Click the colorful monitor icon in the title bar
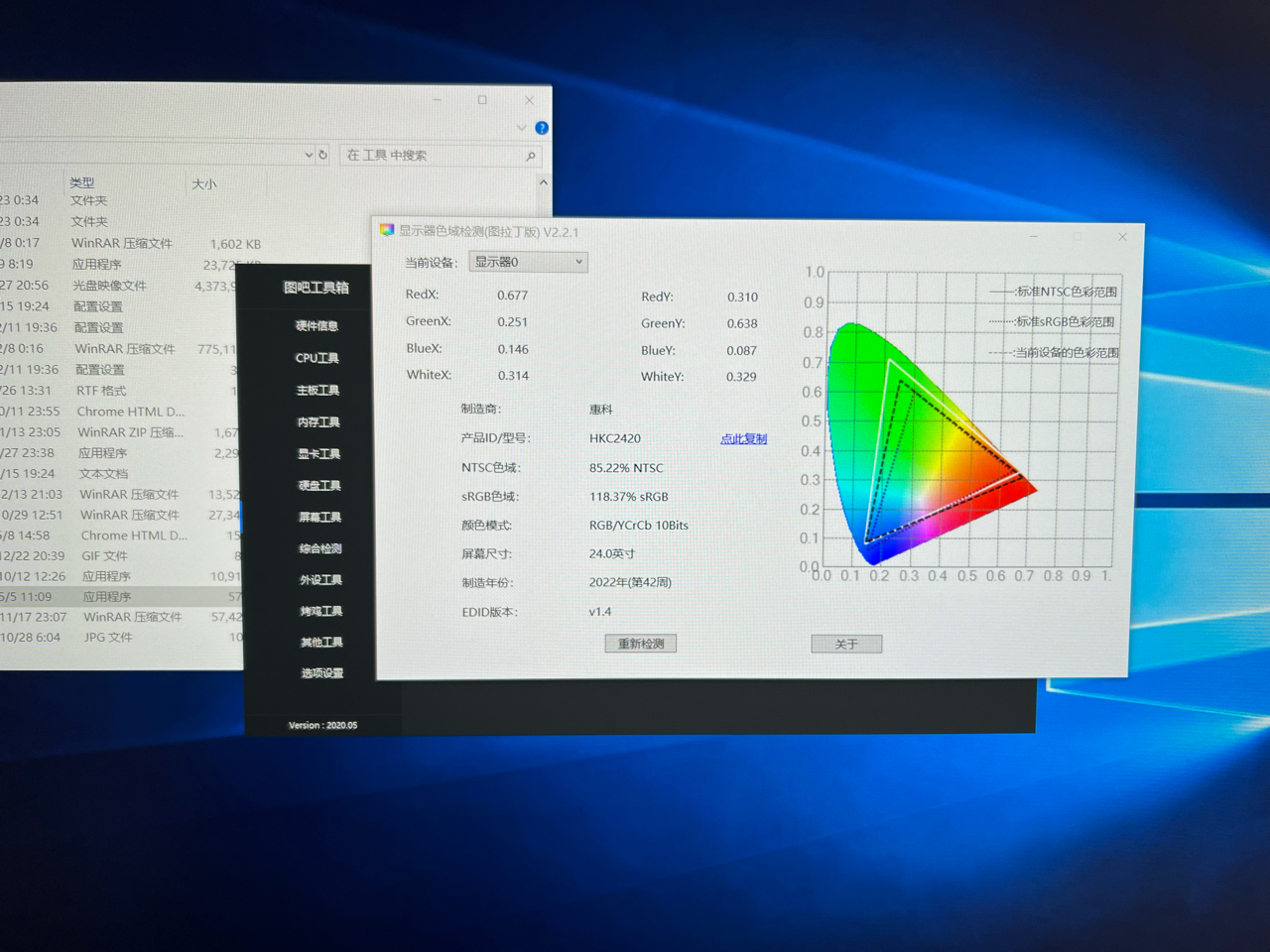The height and width of the screenshot is (952, 1270). point(387,231)
